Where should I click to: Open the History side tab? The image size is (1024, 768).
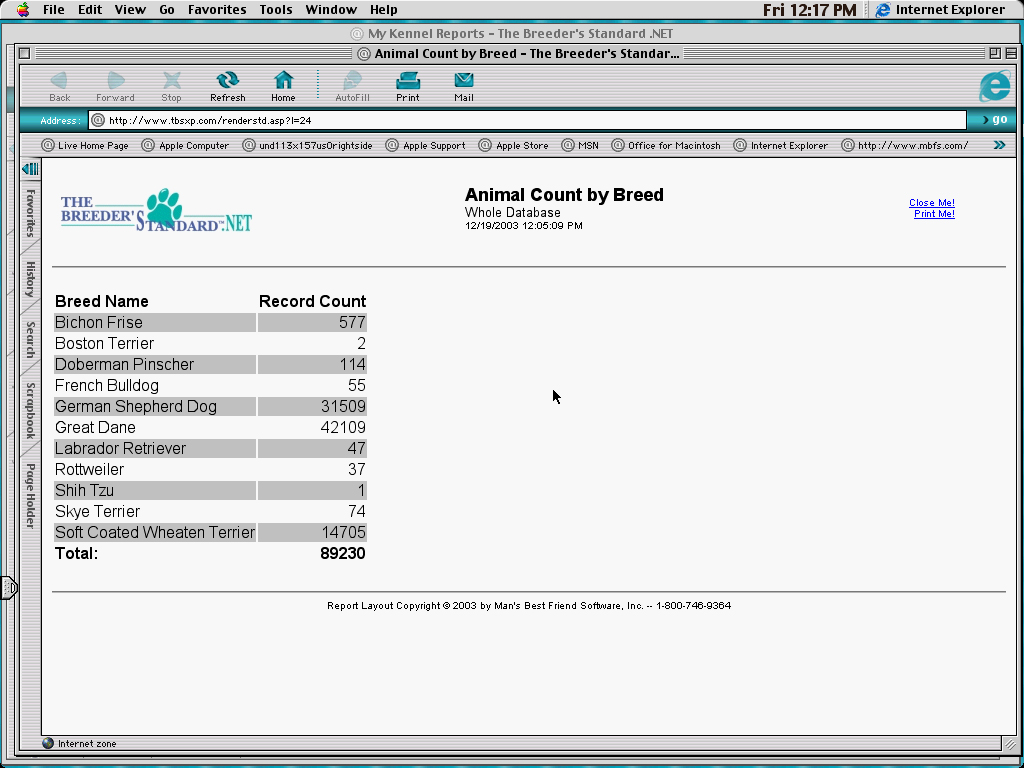point(30,279)
